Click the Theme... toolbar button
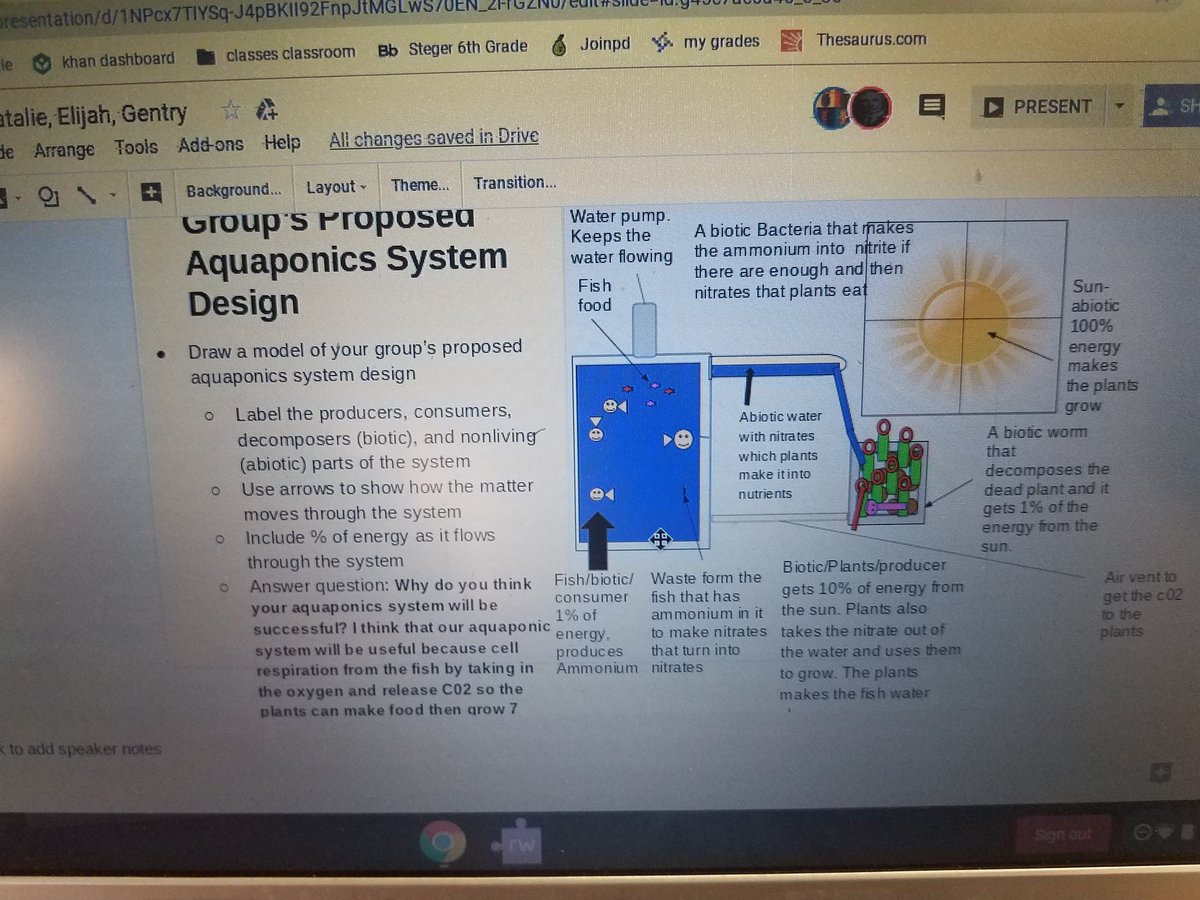1200x900 pixels. pos(421,185)
